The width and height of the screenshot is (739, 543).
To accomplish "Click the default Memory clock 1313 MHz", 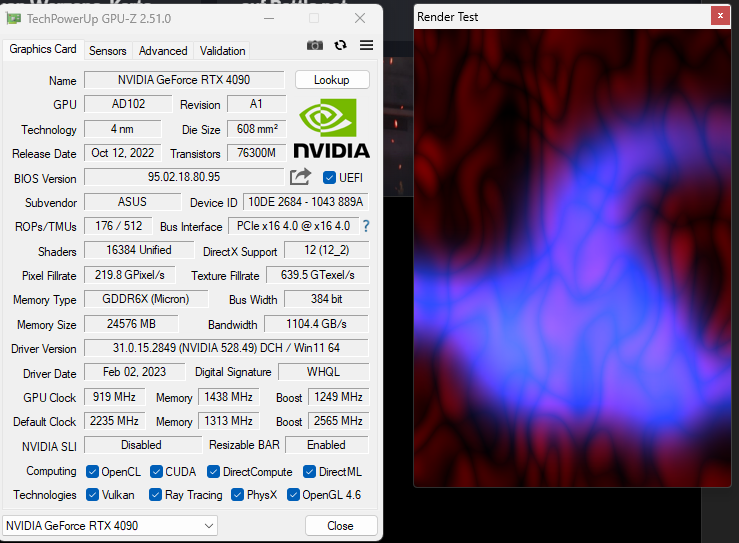I will pos(229,421).
